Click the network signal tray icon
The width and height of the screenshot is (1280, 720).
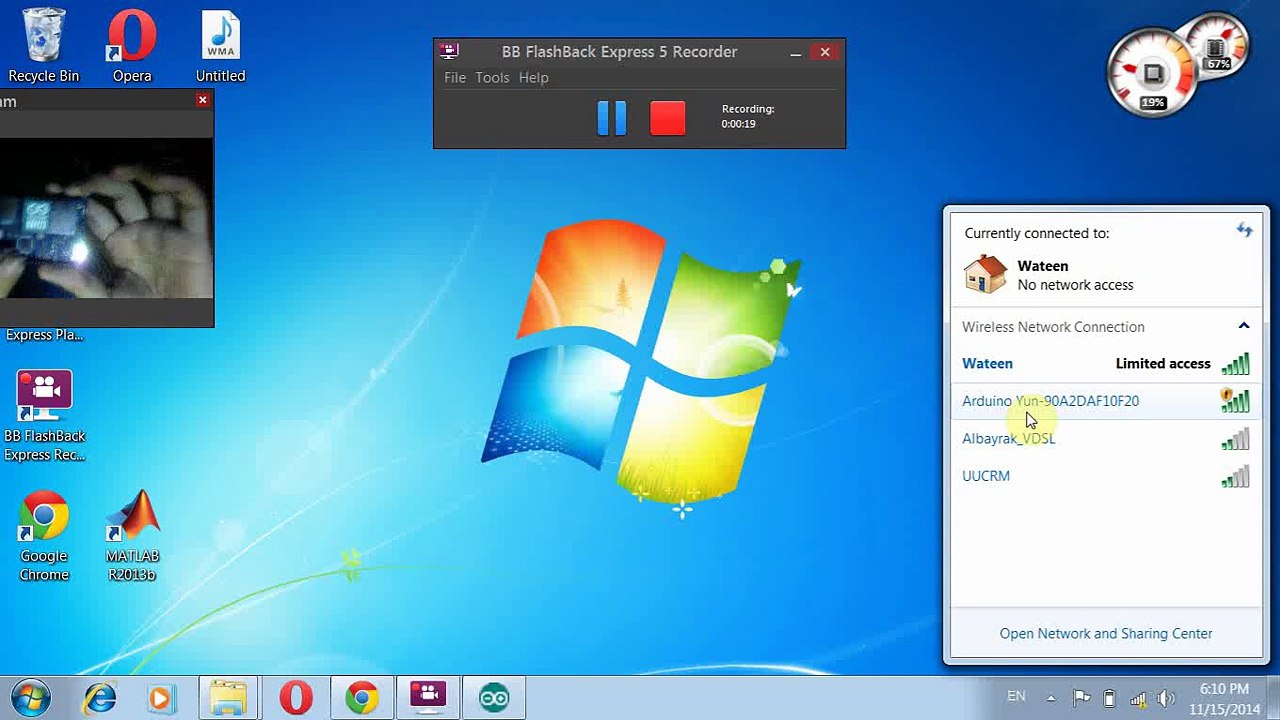point(1137,698)
